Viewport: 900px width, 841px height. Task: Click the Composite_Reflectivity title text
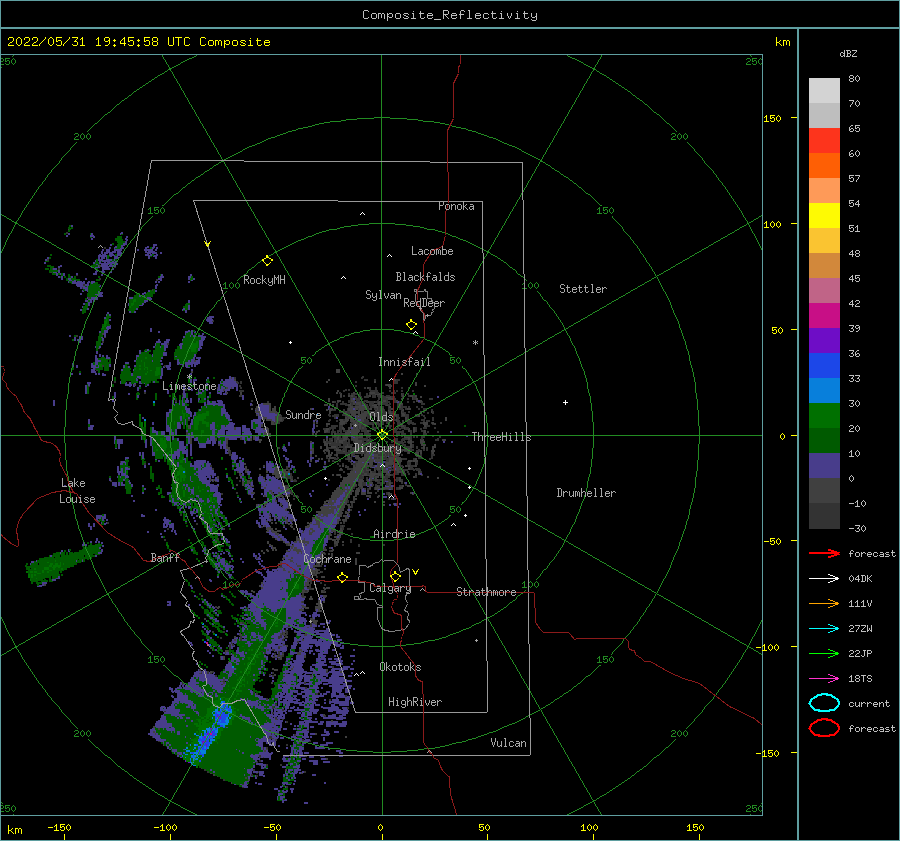[450, 15]
